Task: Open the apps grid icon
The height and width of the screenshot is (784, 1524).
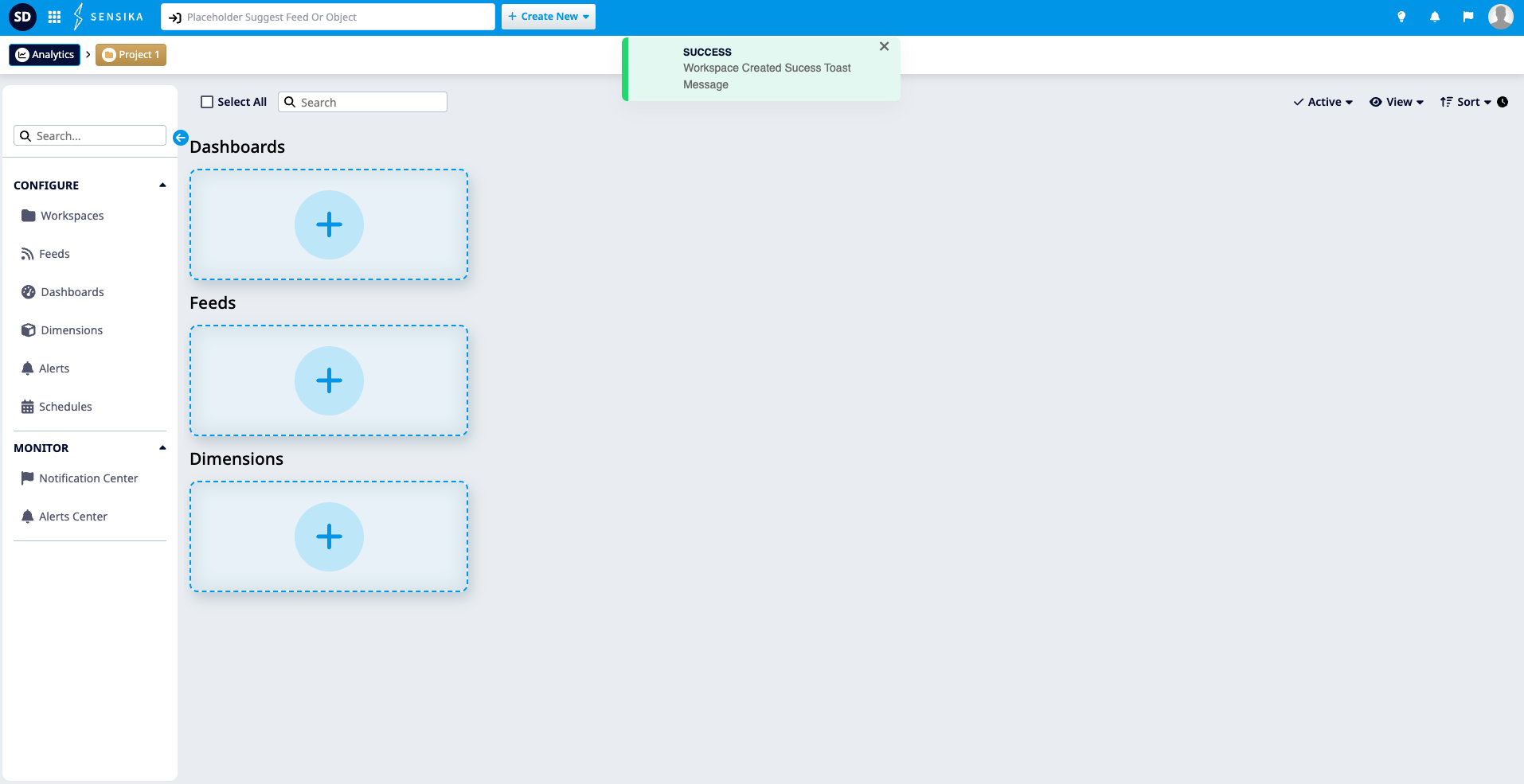Action: [x=54, y=17]
